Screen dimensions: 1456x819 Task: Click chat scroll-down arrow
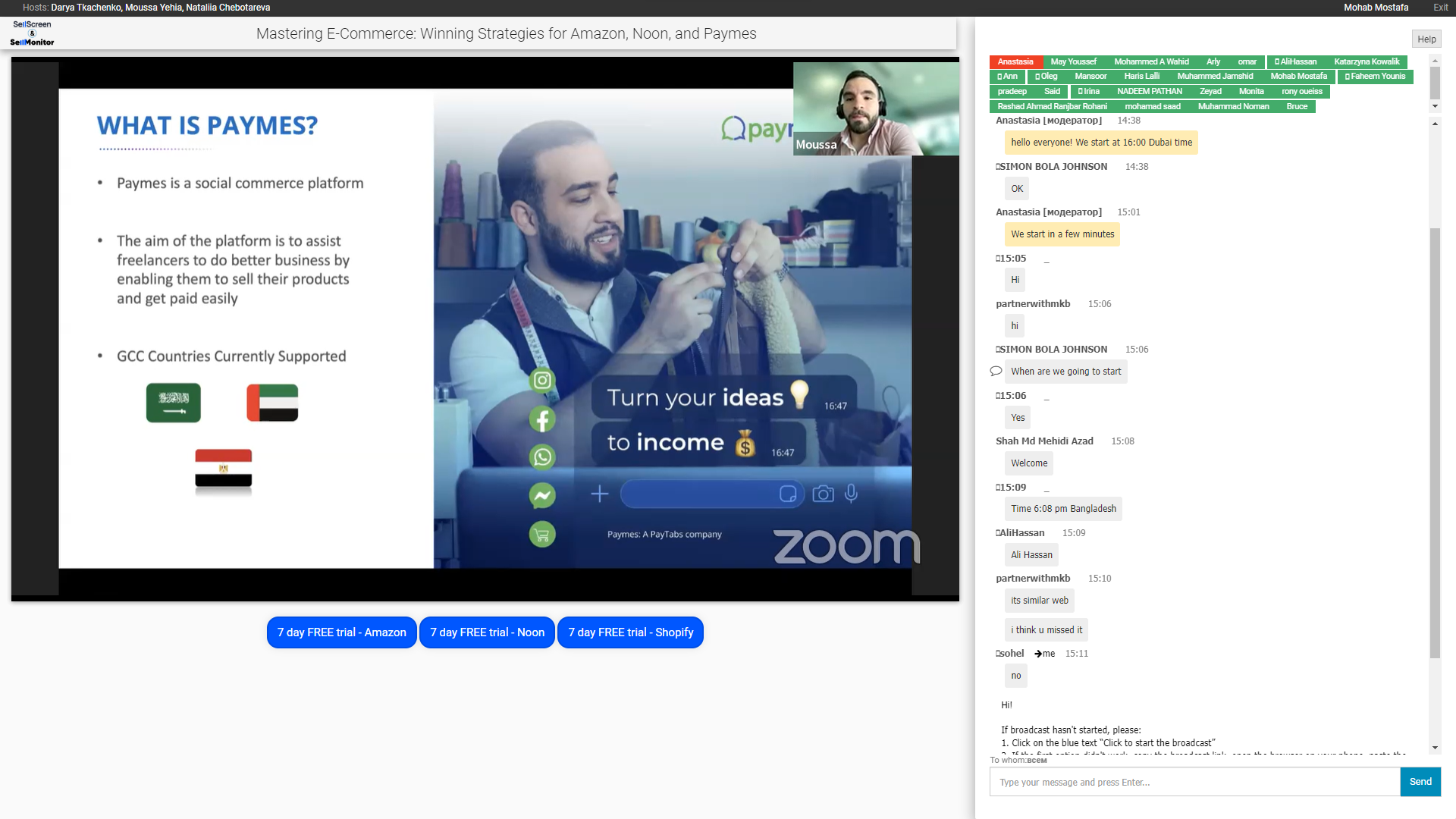pyautogui.click(x=1435, y=748)
